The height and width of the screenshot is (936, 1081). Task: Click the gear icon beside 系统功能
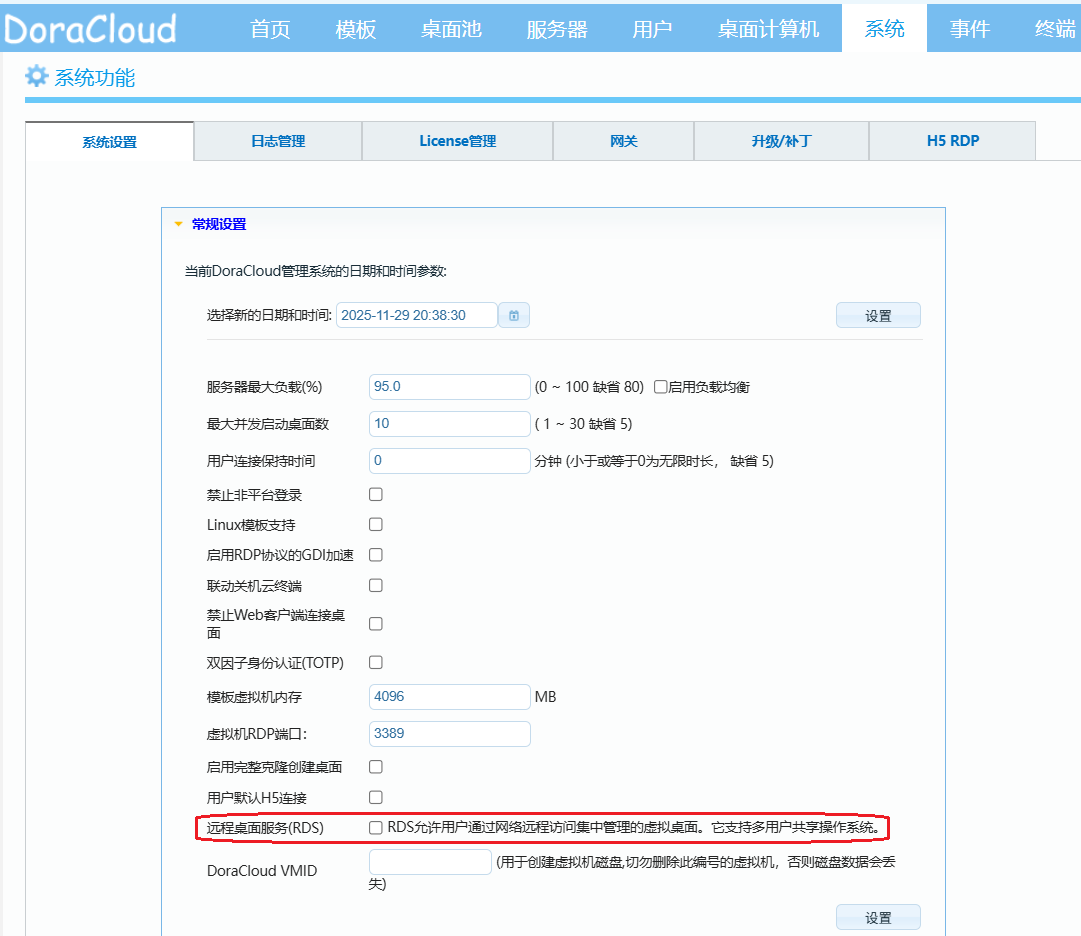click(37, 77)
